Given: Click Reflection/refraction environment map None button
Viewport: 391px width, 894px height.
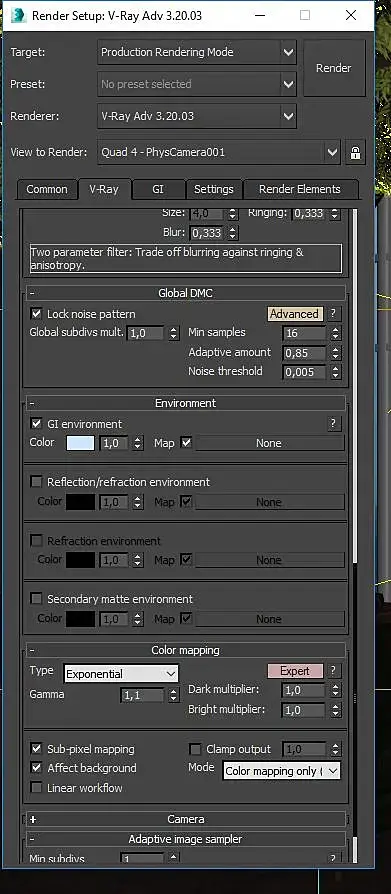Looking at the screenshot, I should [x=269, y=502].
